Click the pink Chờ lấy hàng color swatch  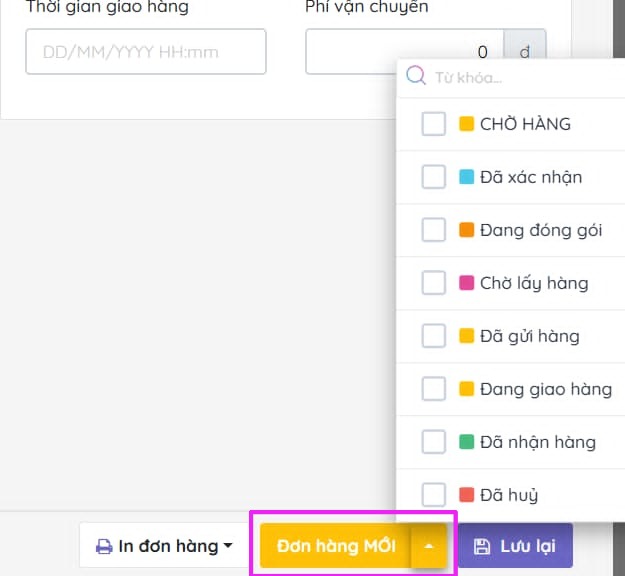click(466, 283)
